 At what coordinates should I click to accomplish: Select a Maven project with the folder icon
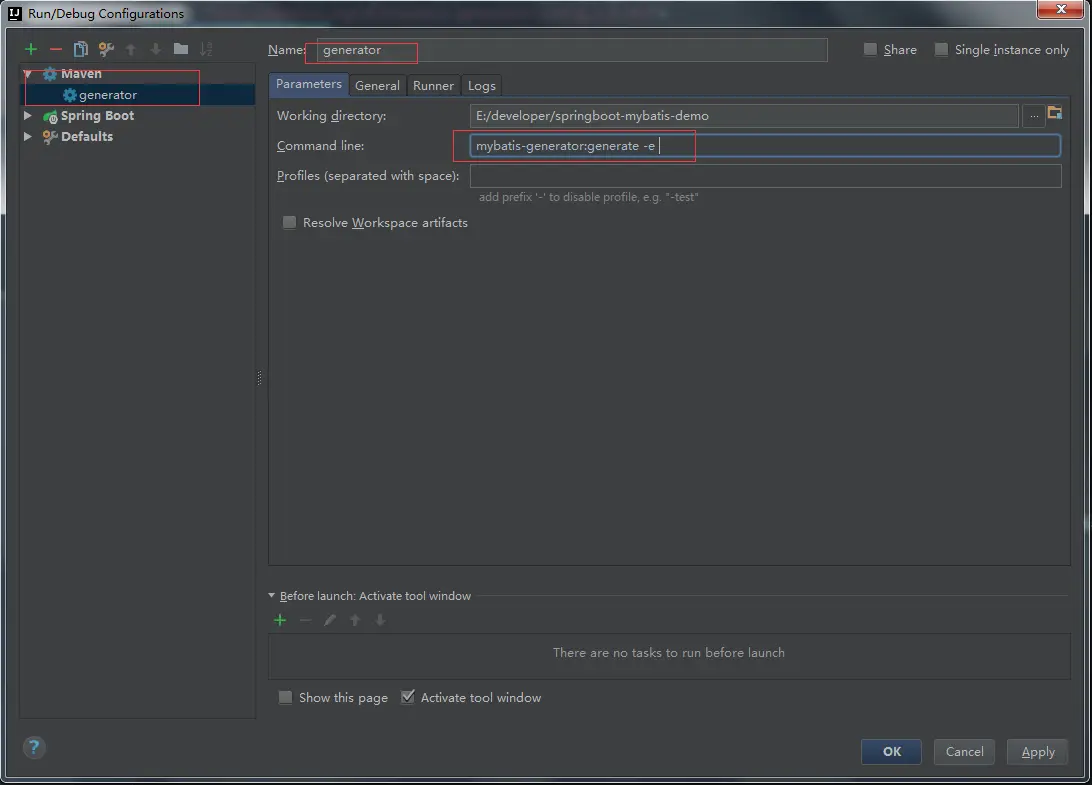[x=1055, y=113]
